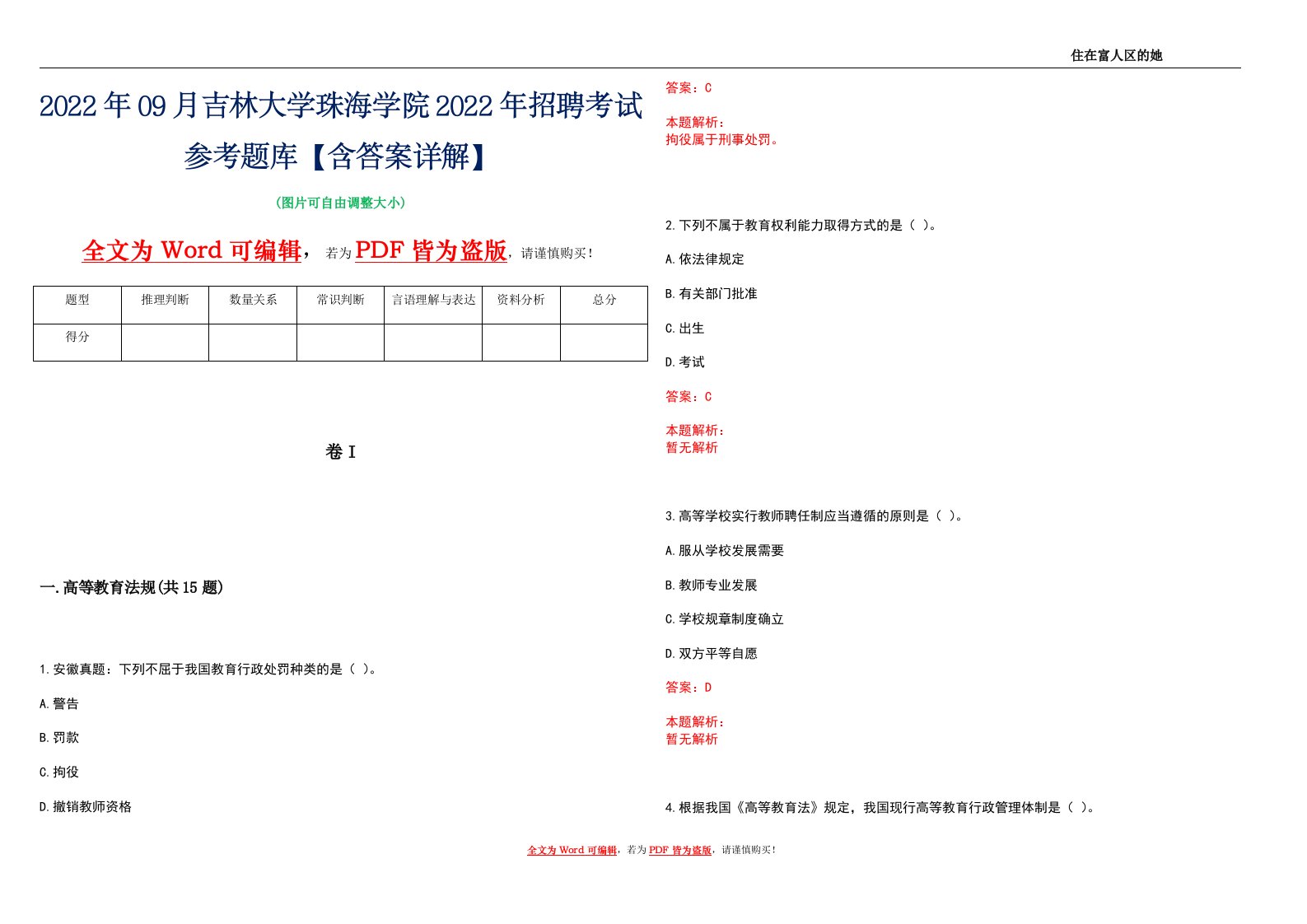1307x924 pixels.
Task: Click the empty score cell under 总分
Action: pos(604,342)
